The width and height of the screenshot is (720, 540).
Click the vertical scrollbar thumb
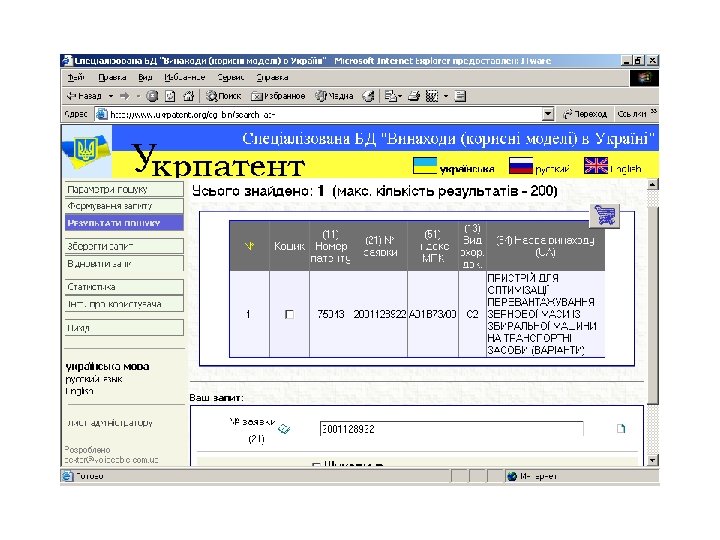(x=652, y=305)
